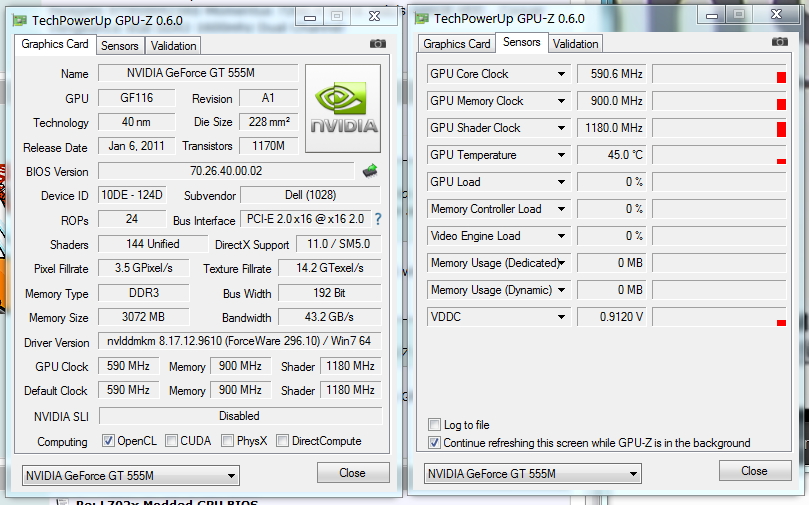Click the Texture Fillrate value 14.2 GTexel/s
This screenshot has width=809, height=505.
[x=329, y=268]
